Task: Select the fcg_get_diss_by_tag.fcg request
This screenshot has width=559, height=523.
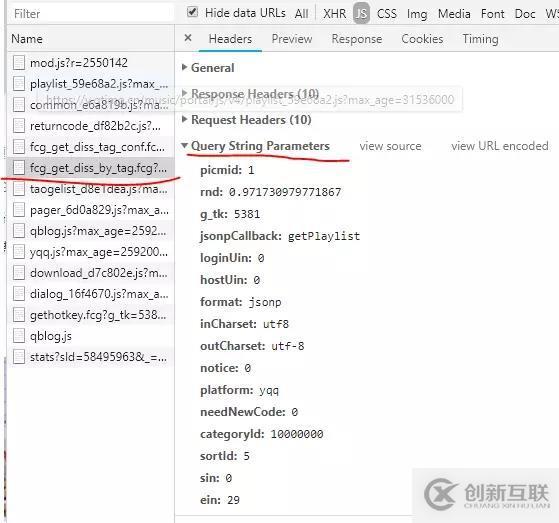Action: [91, 168]
